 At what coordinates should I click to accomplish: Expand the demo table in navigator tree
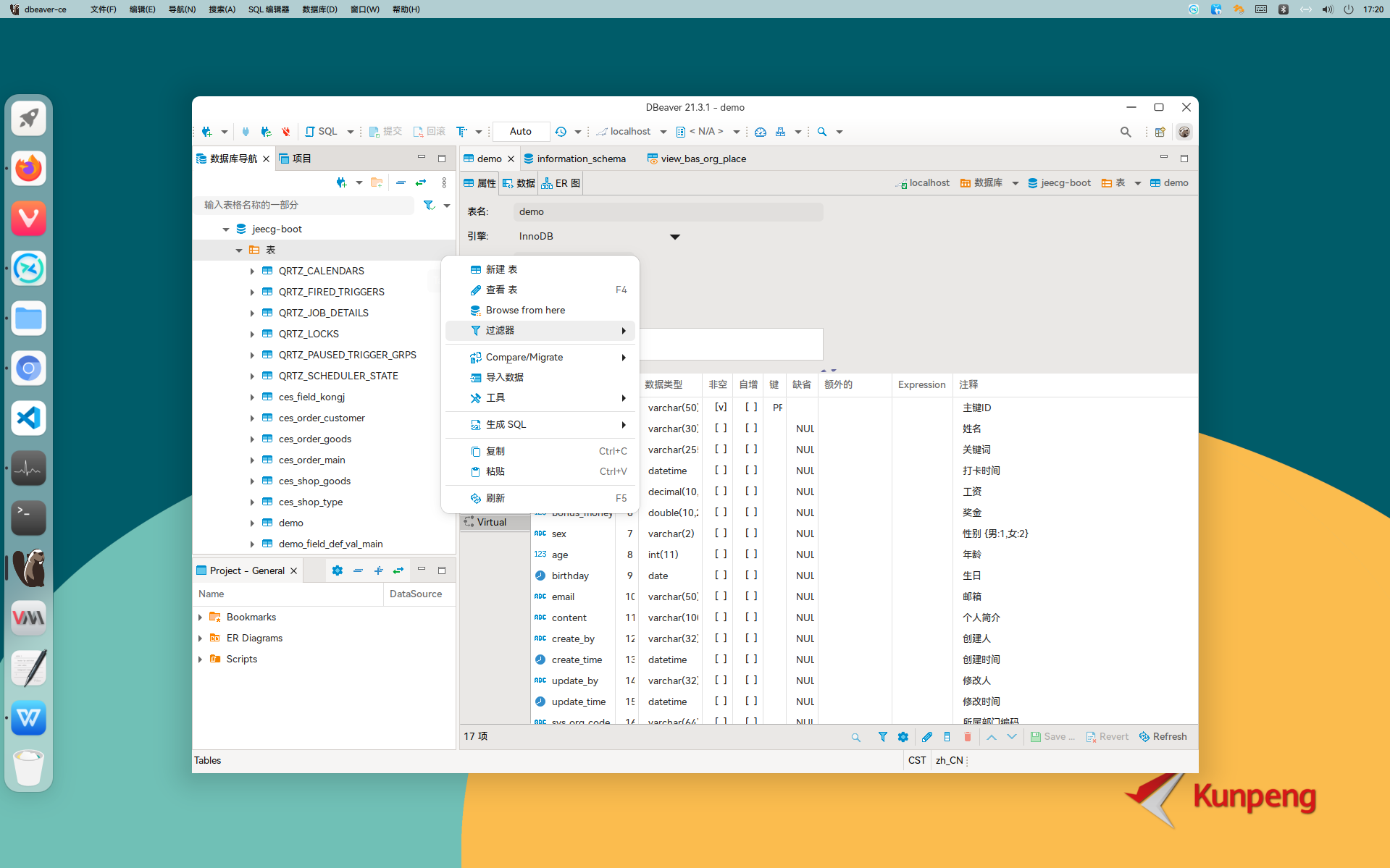pos(252,523)
